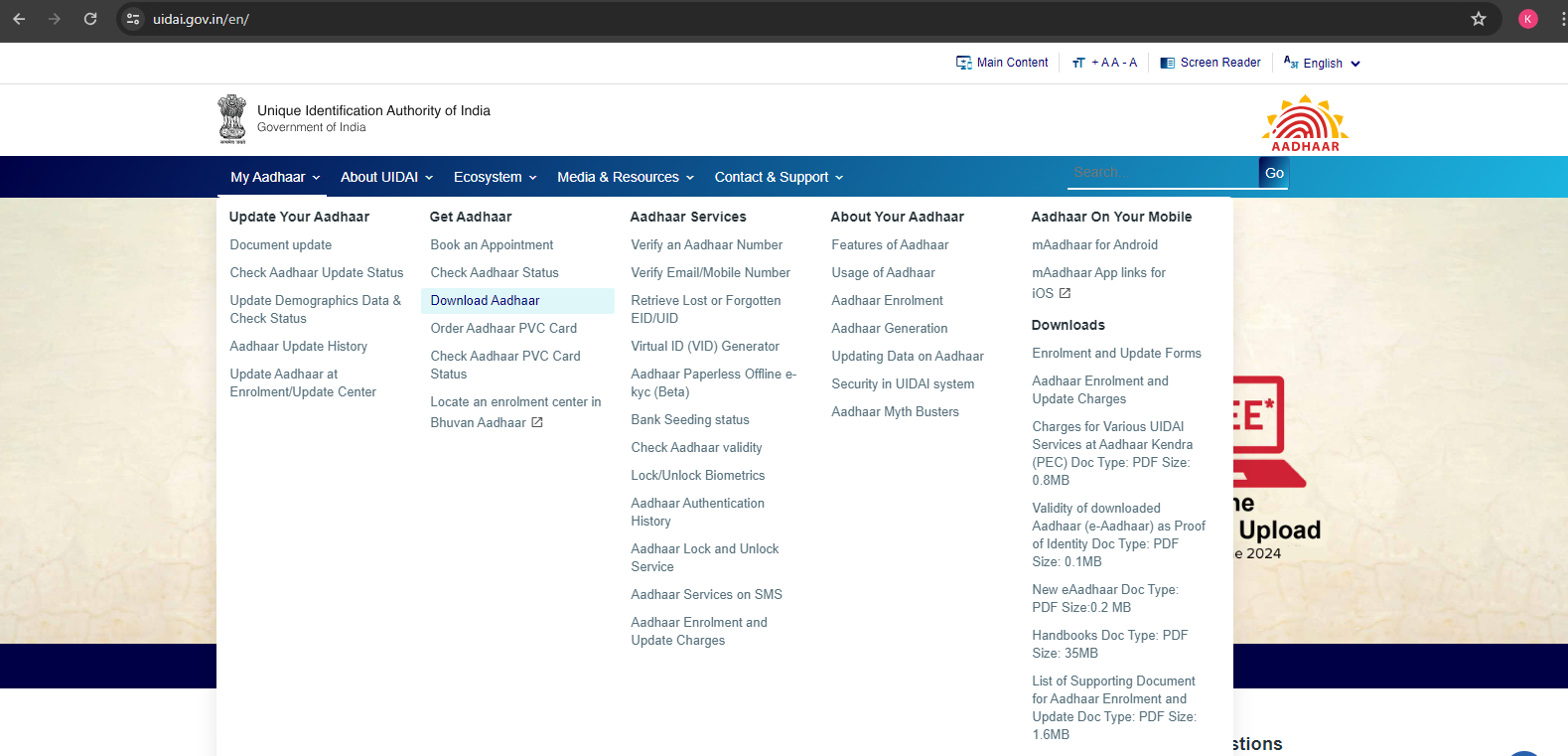Click the Government of India emblem

[232, 119]
